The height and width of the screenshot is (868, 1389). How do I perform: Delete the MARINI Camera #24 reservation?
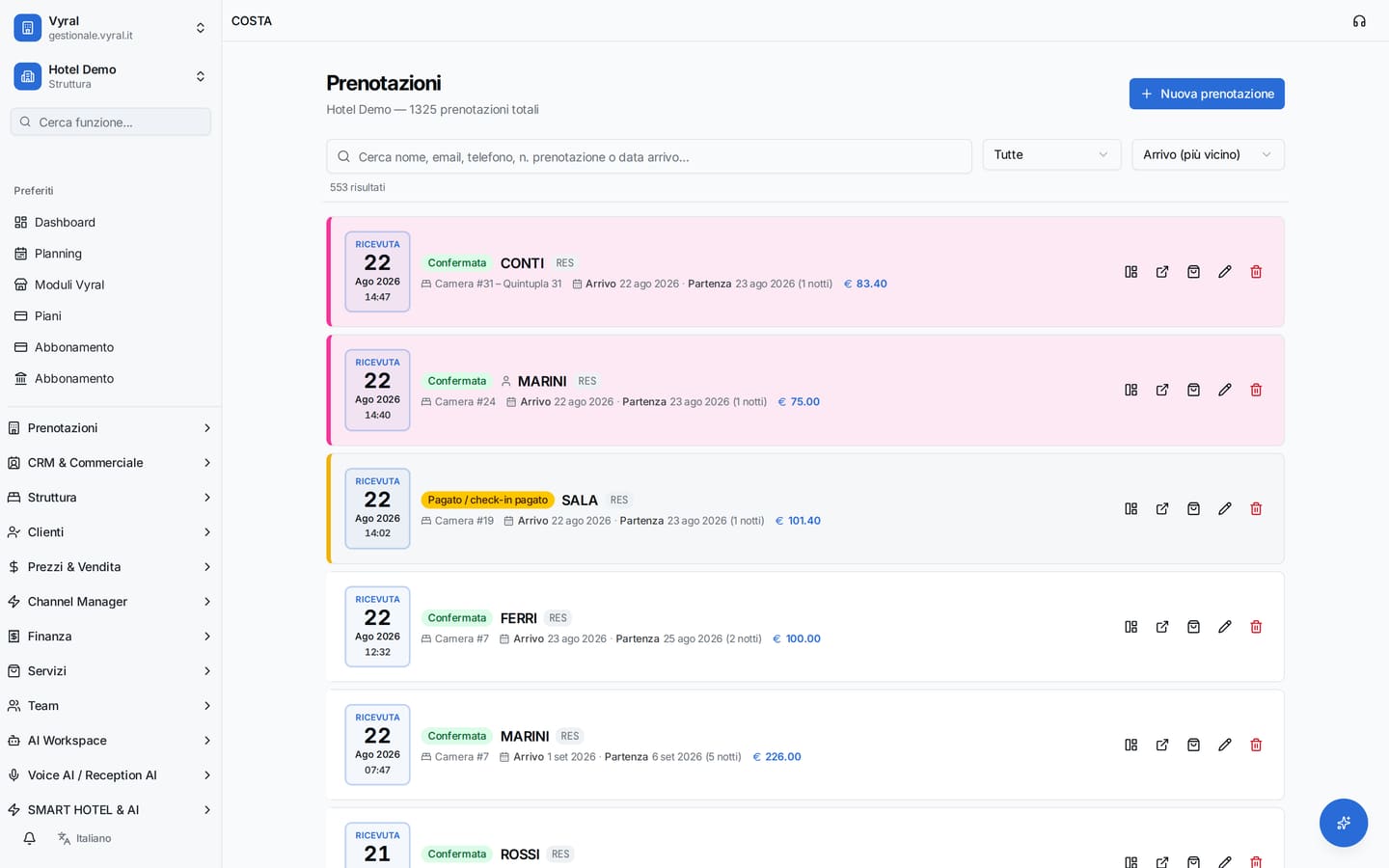pos(1256,390)
